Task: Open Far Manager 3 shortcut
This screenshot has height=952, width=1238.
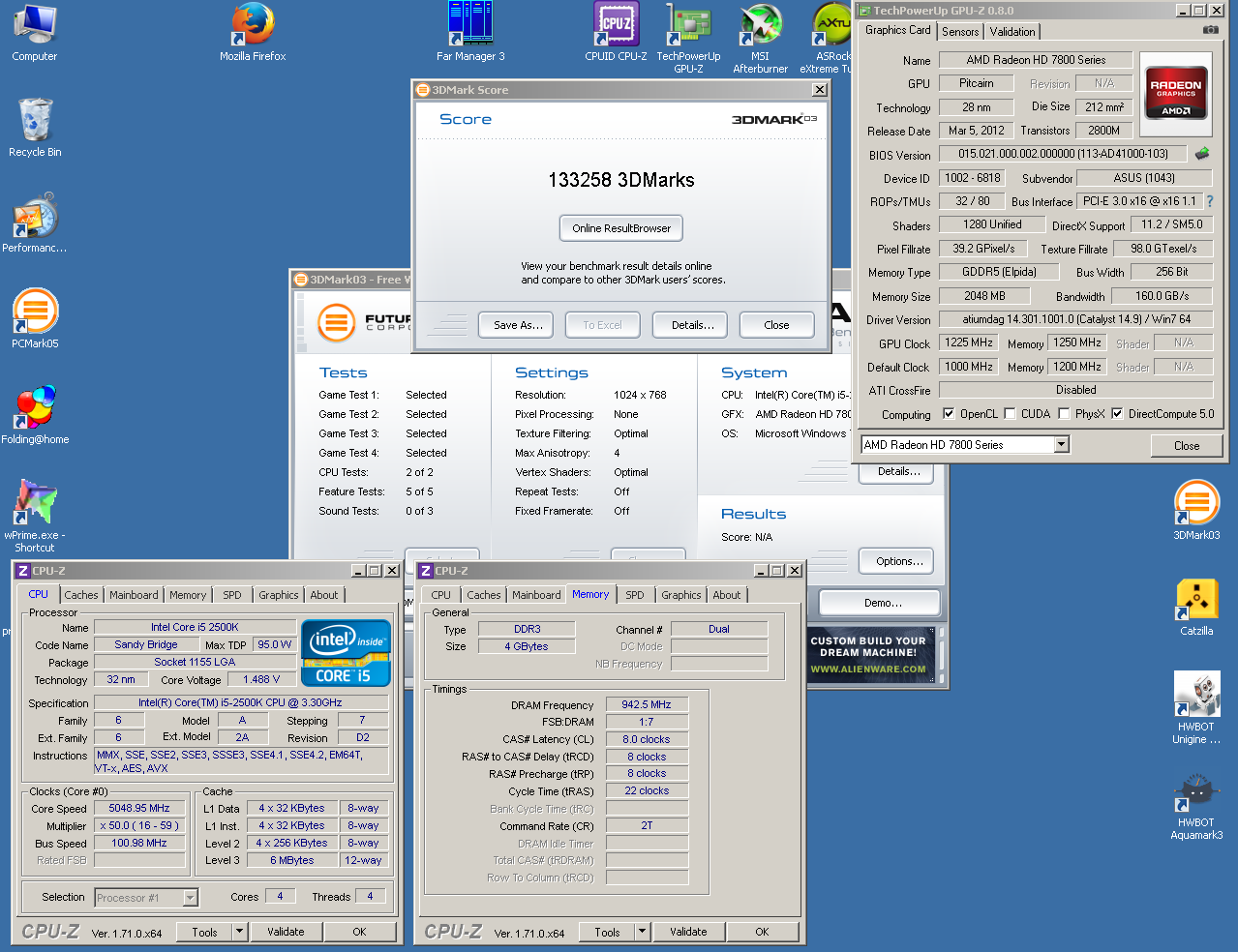Action: 470,32
